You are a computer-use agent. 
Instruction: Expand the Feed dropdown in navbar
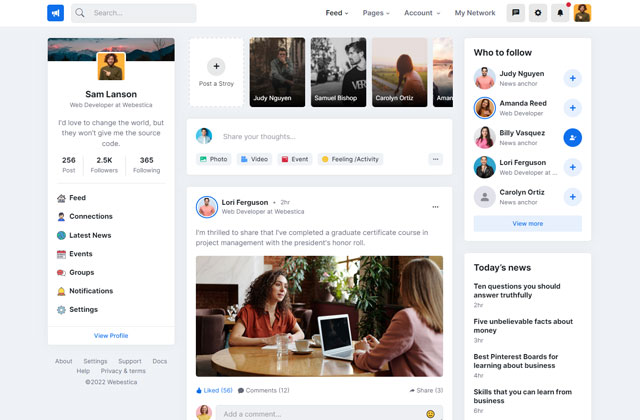337,13
